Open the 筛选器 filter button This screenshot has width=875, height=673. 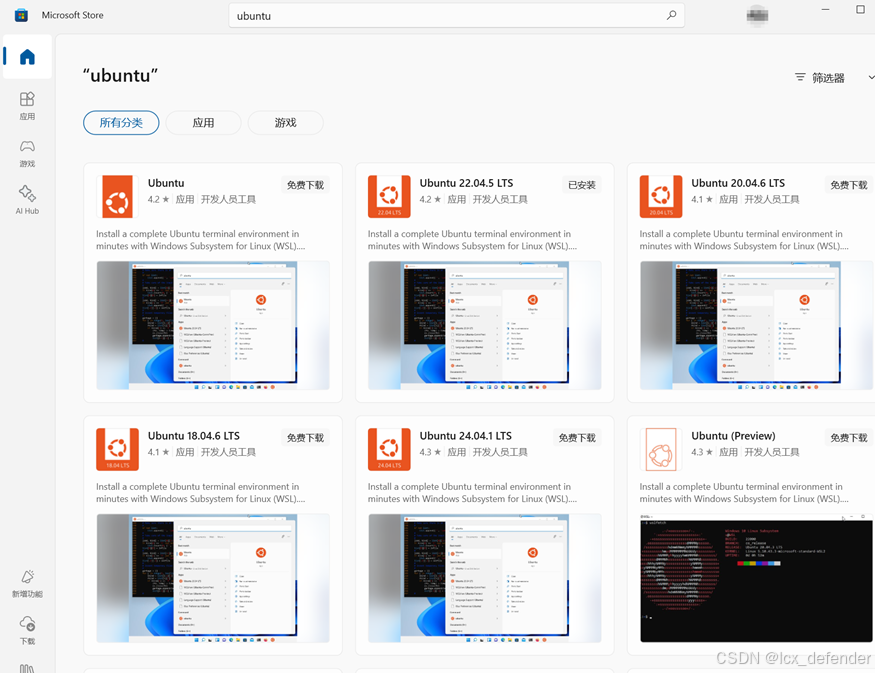828,78
